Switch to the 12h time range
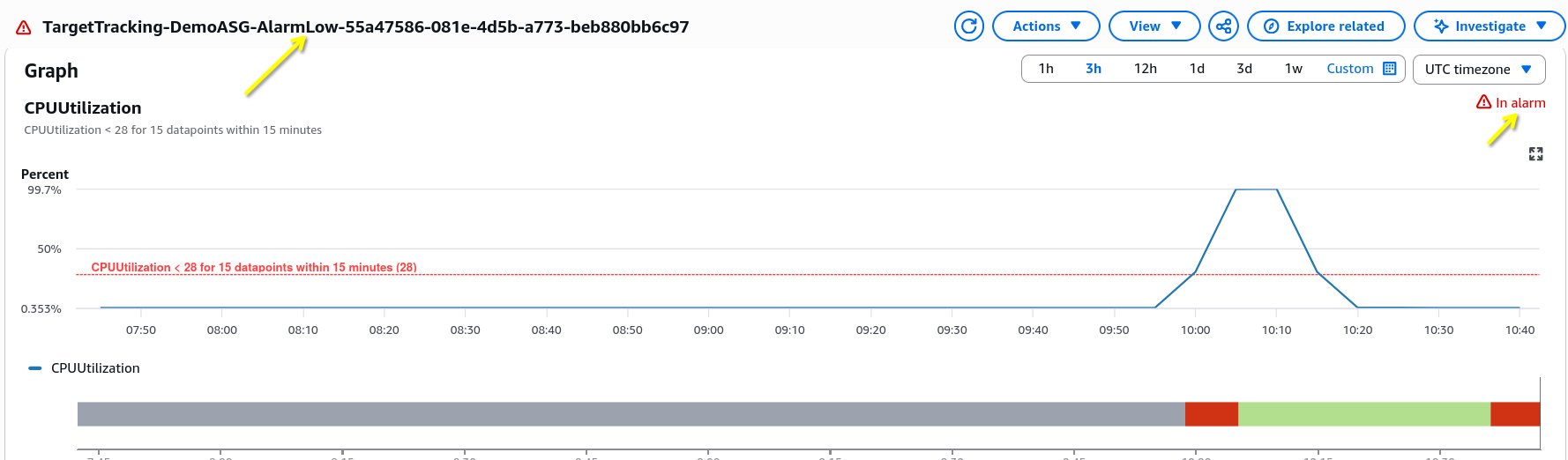The image size is (1568, 460). [x=1145, y=68]
